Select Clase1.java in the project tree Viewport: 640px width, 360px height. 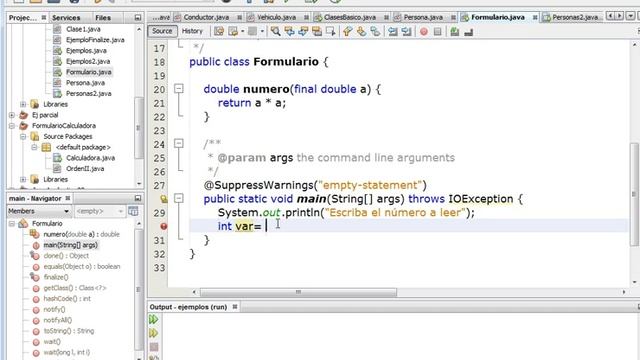coord(83,29)
